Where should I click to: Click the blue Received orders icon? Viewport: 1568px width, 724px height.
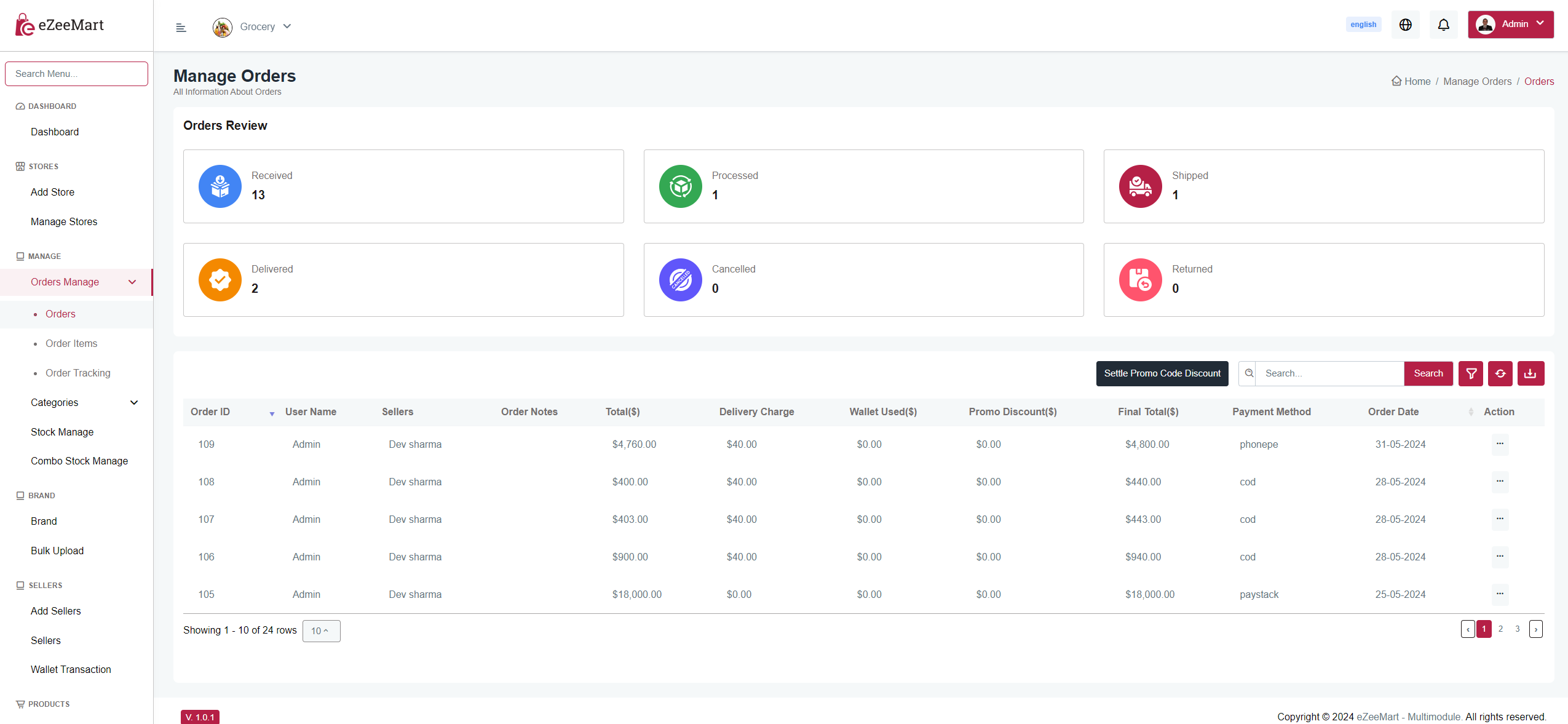220,186
